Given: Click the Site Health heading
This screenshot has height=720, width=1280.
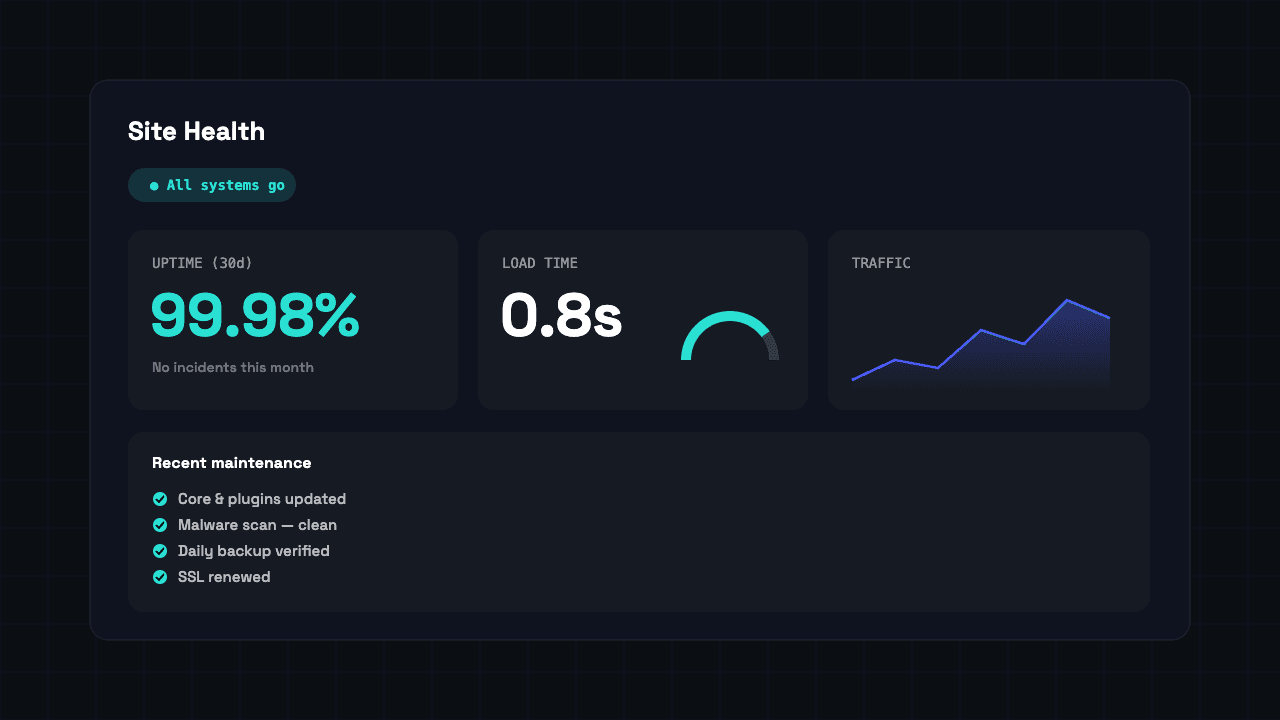Looking at the screenshot, I should coord(196,131).
